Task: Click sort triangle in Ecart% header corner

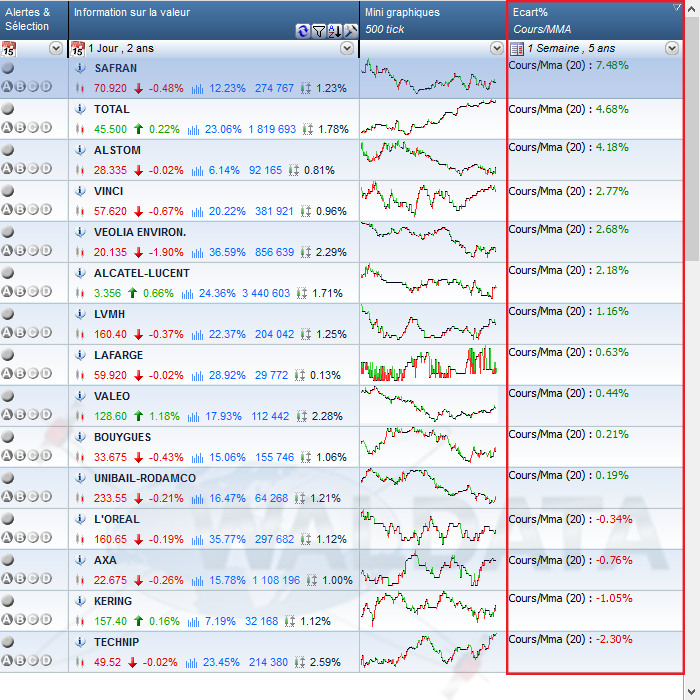Action: click(677, 7)
